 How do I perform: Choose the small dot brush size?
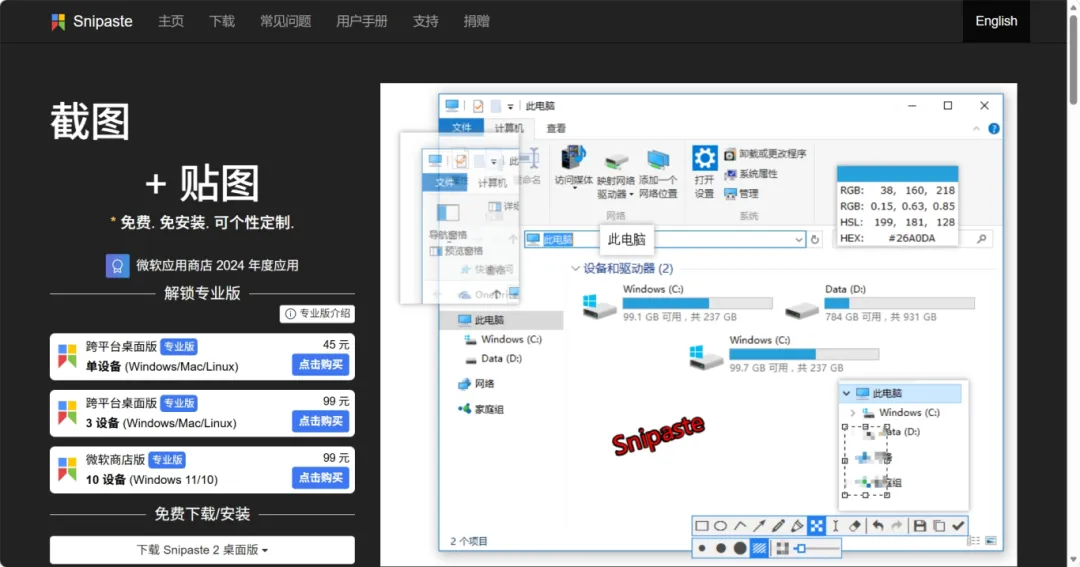coord(702,548)
